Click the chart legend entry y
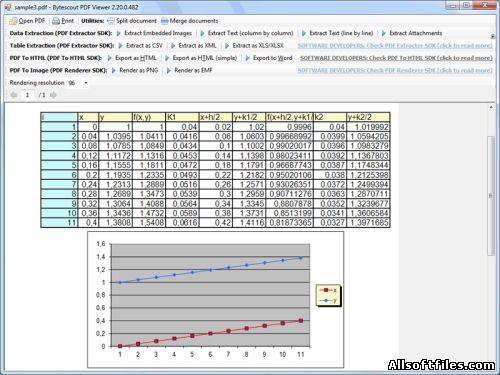The image size is (500, 375). coord(328,301)
